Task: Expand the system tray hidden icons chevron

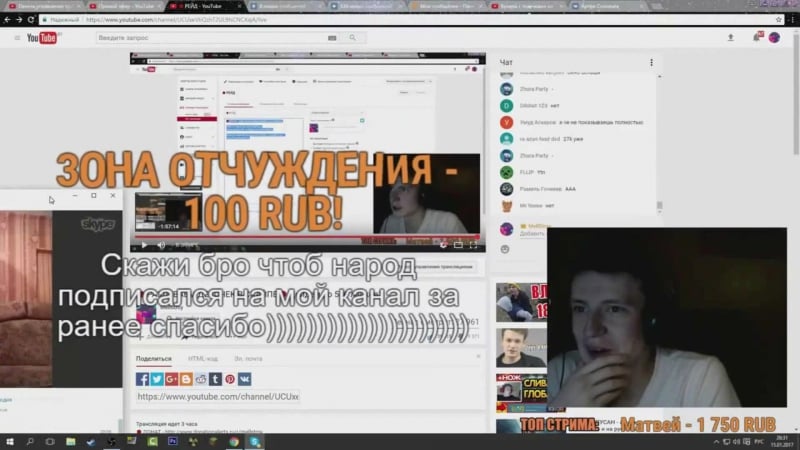Action: 716,442
